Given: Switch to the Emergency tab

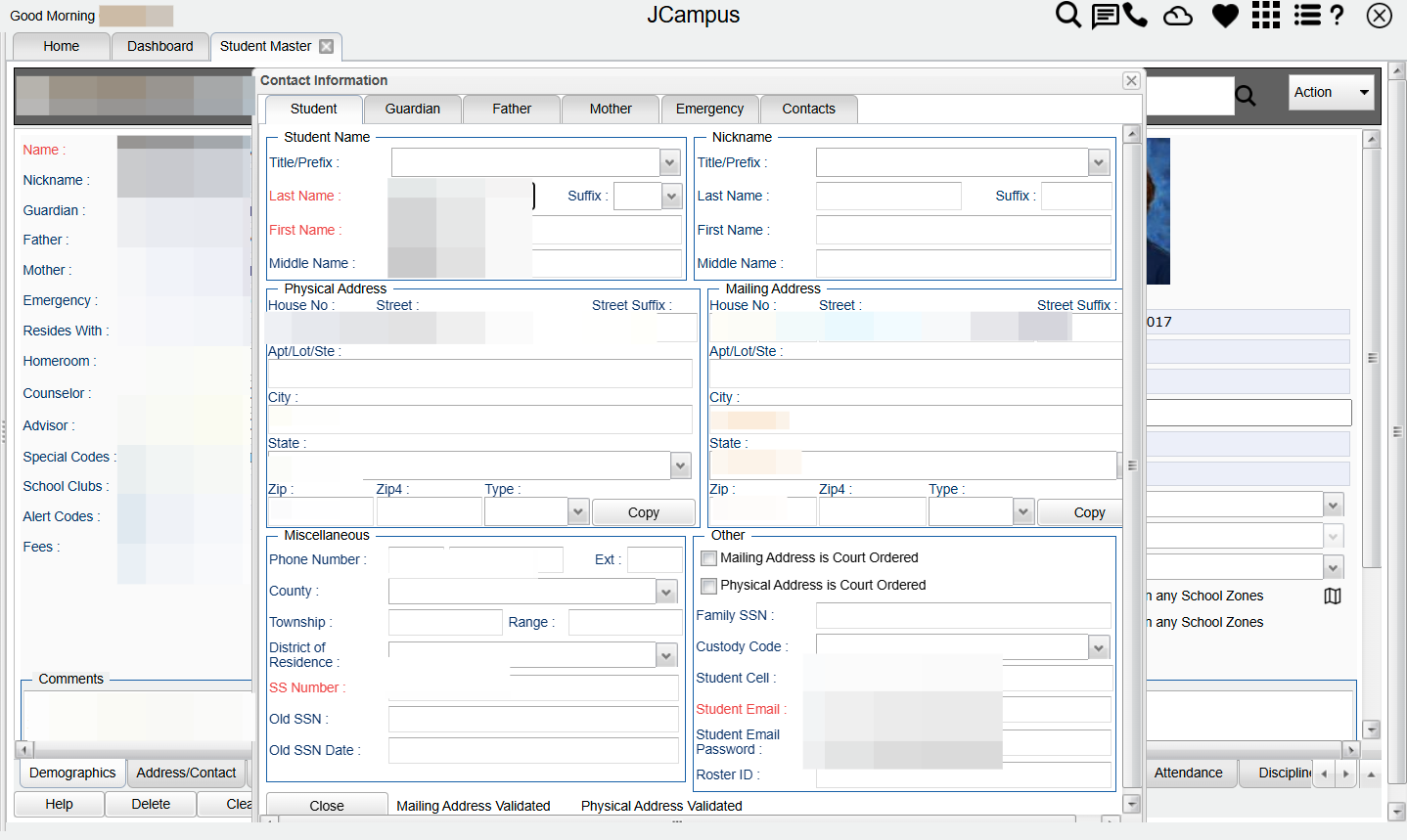Looking at the screenshot, I should click(709, 109).
